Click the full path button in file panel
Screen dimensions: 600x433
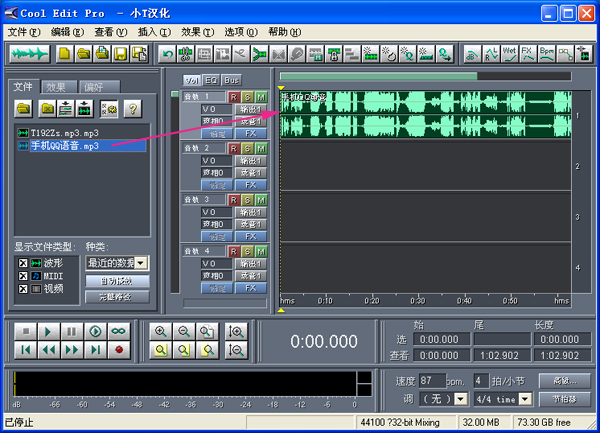pos(117,297)
